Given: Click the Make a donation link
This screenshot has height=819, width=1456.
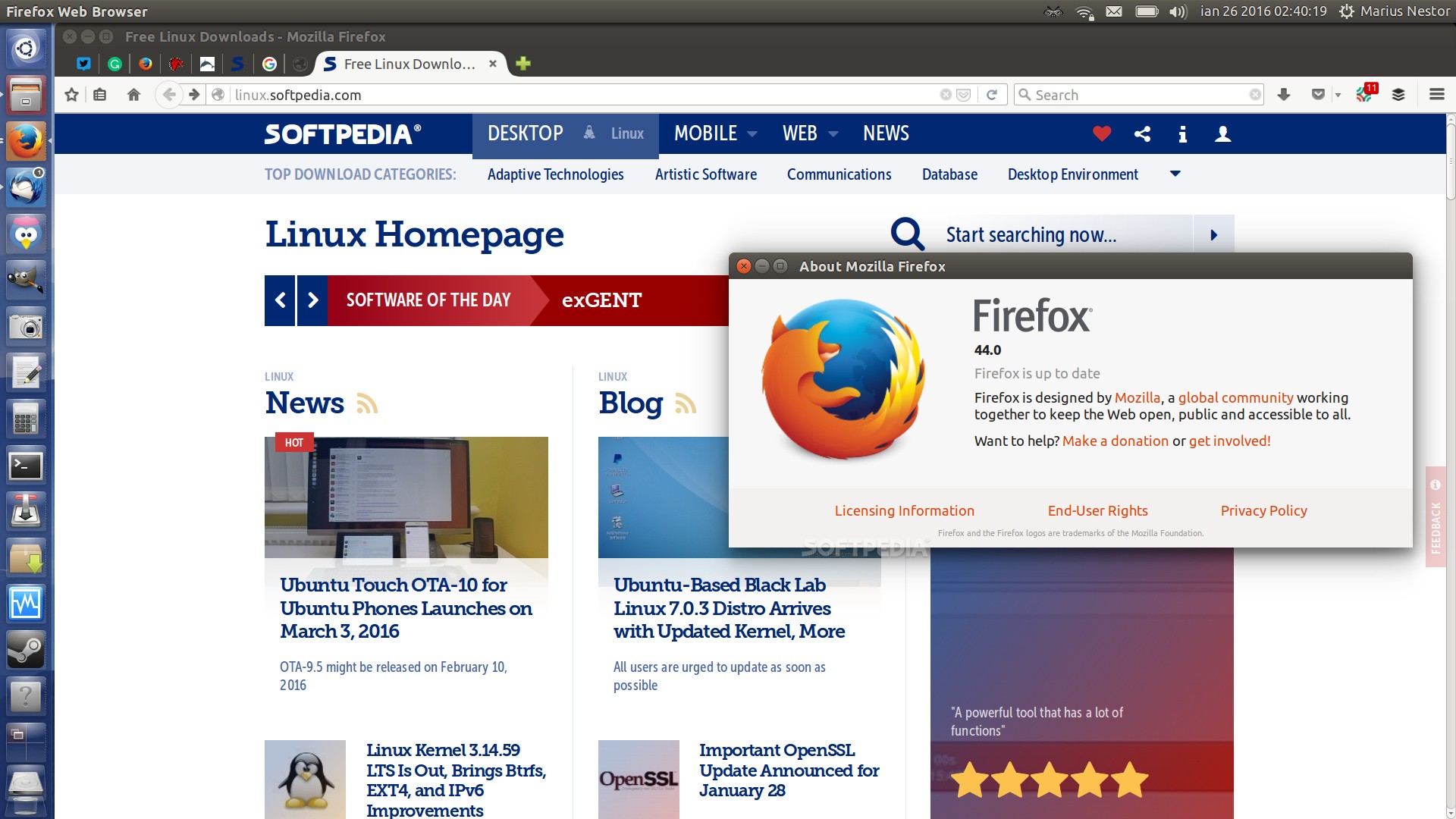Looking at the screenshot, I should (1115, 440).
